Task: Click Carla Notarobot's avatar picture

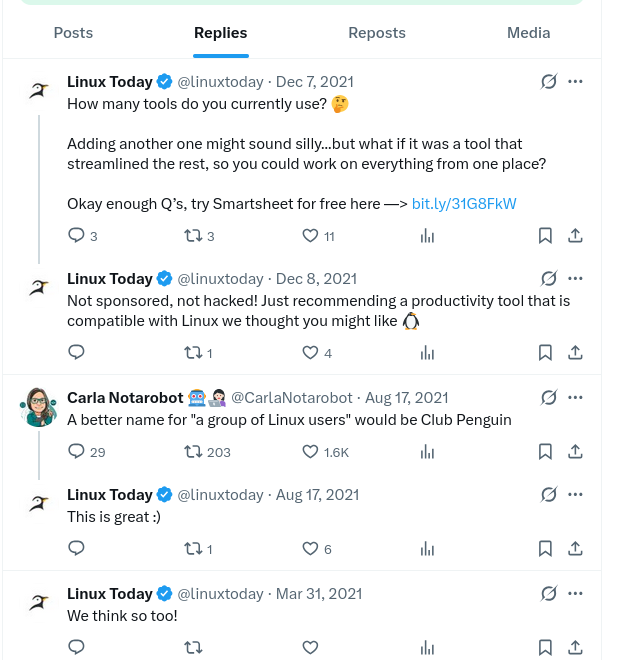Action: 38,407
